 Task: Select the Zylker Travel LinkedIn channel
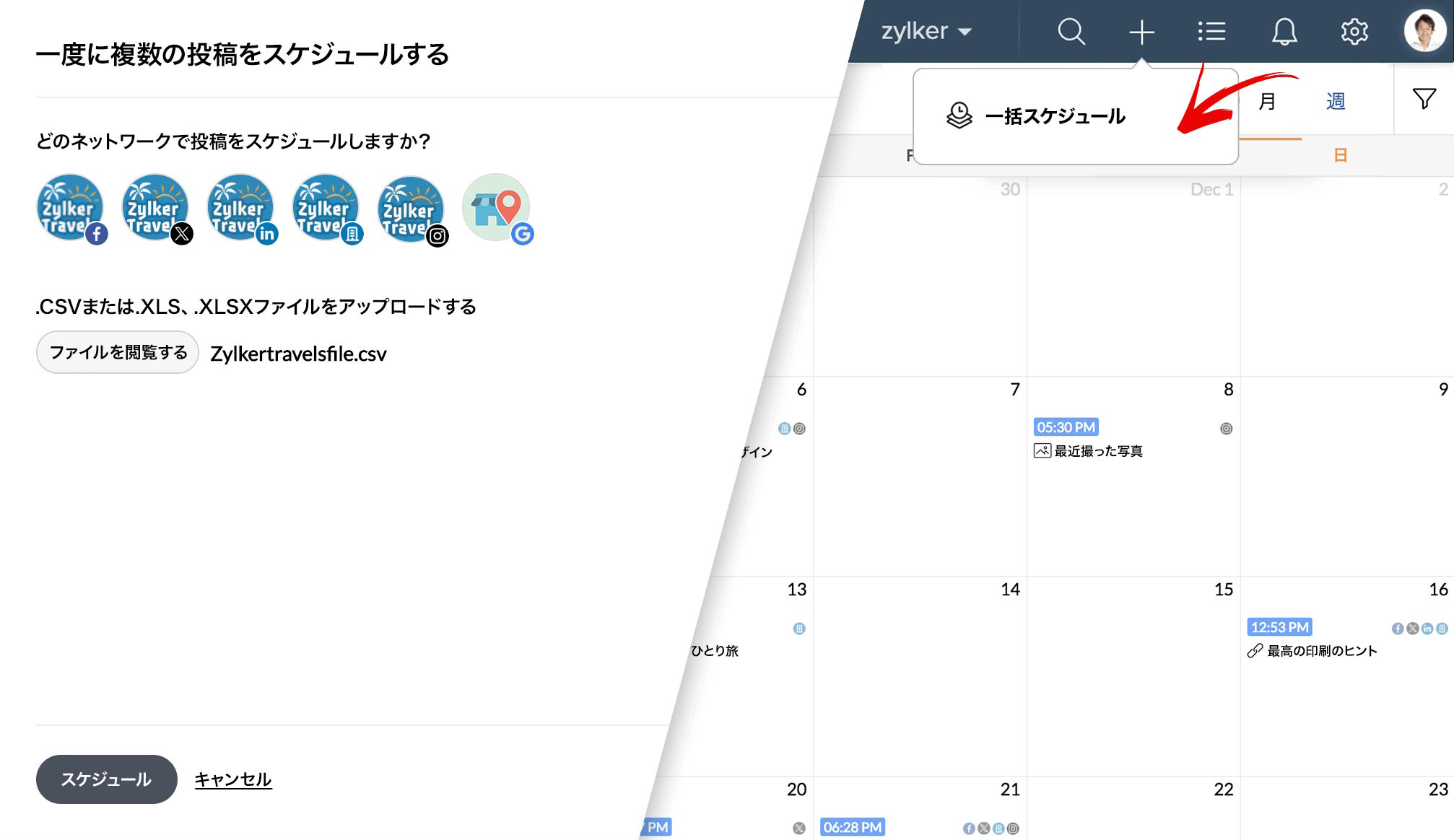[x=240, y=209]
